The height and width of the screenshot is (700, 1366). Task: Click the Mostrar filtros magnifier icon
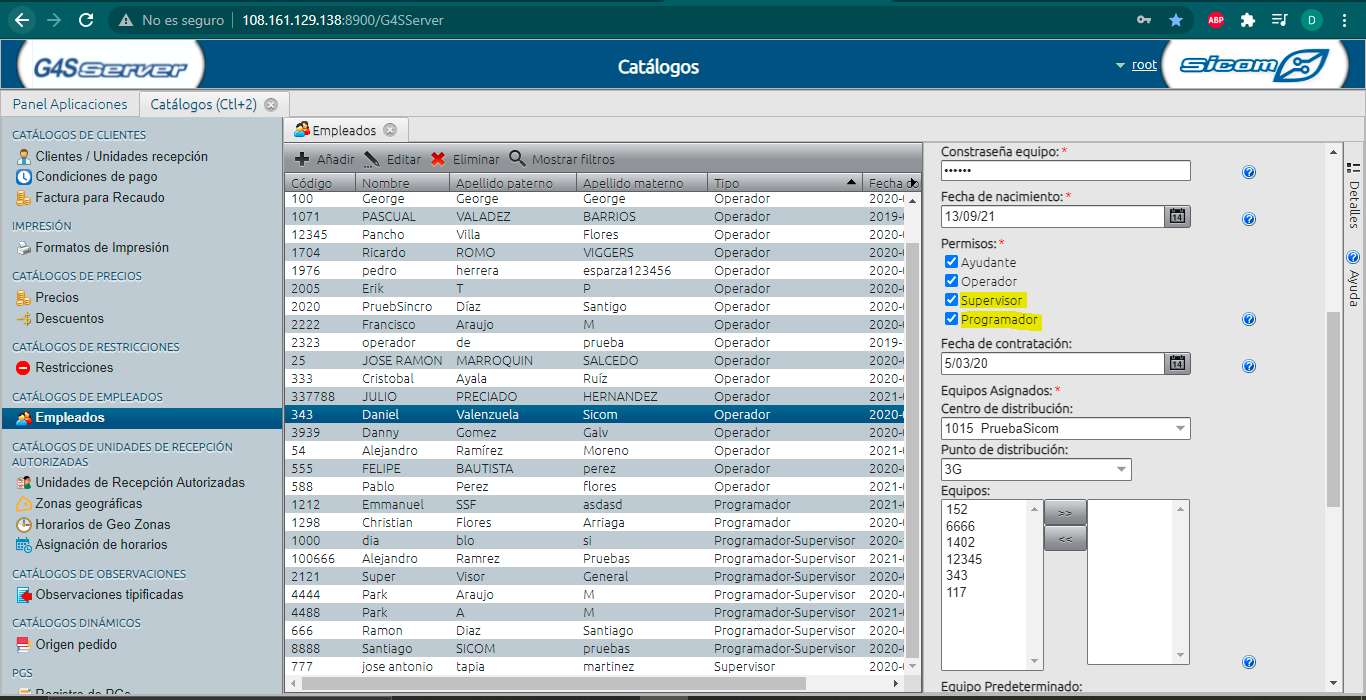point(517,158)
